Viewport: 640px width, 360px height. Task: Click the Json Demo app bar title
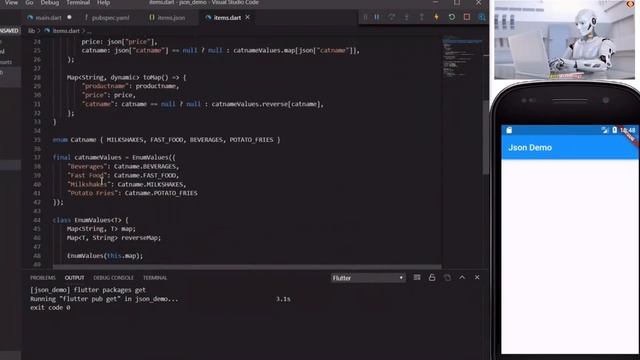coord(530,148)
